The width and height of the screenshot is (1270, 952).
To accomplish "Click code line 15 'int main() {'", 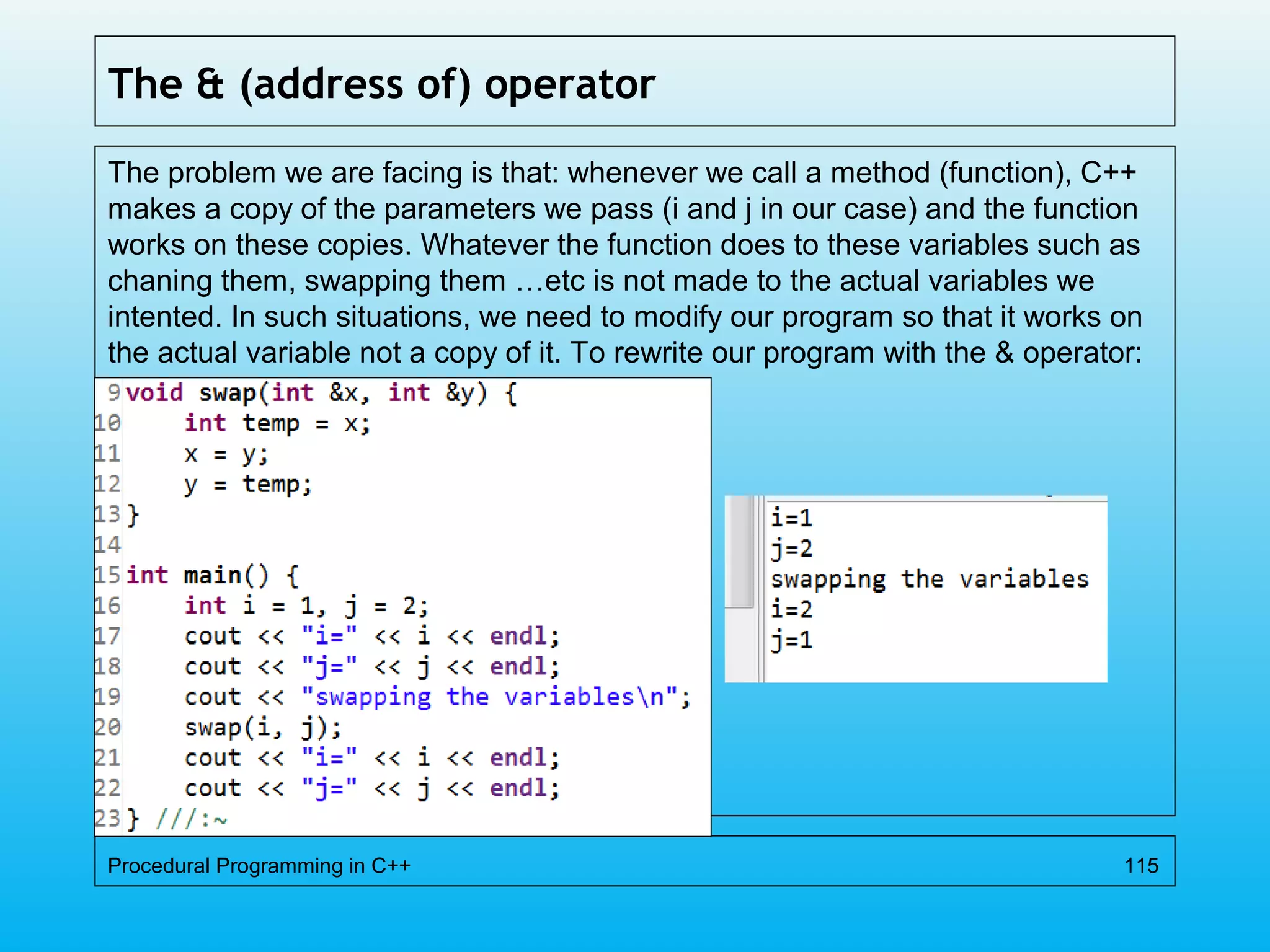I will (x=213, y=576).
